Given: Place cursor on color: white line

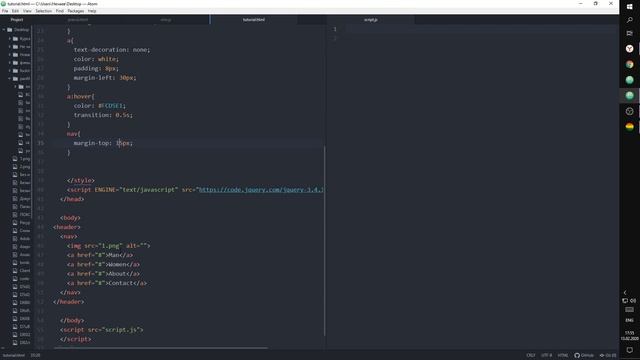Looking at the screenshot, I should [96, 59].
